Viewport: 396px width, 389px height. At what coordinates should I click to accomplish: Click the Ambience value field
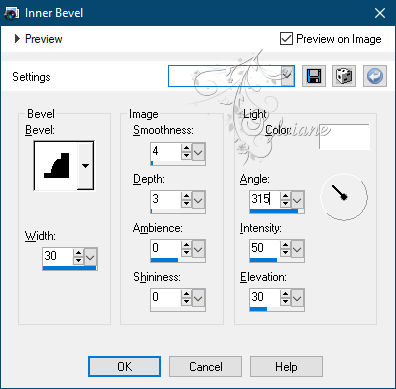(x=166, y=249)
